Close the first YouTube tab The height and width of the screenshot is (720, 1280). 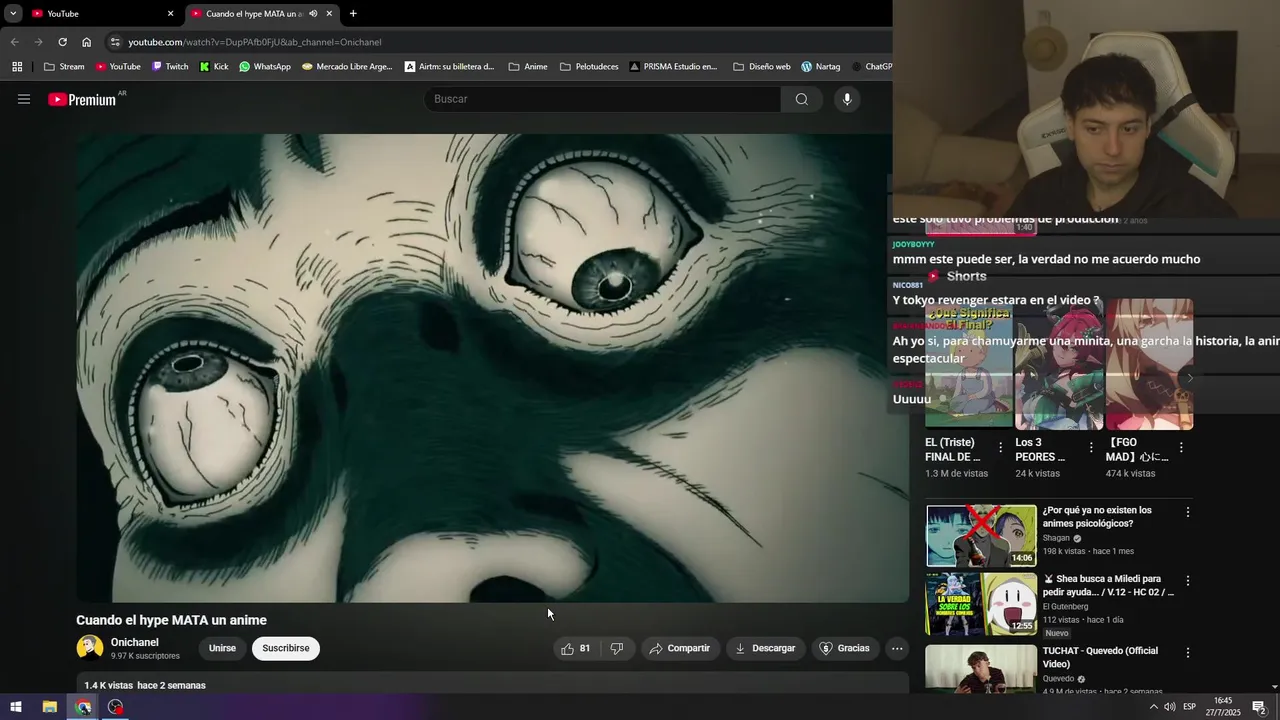(170, 14)
